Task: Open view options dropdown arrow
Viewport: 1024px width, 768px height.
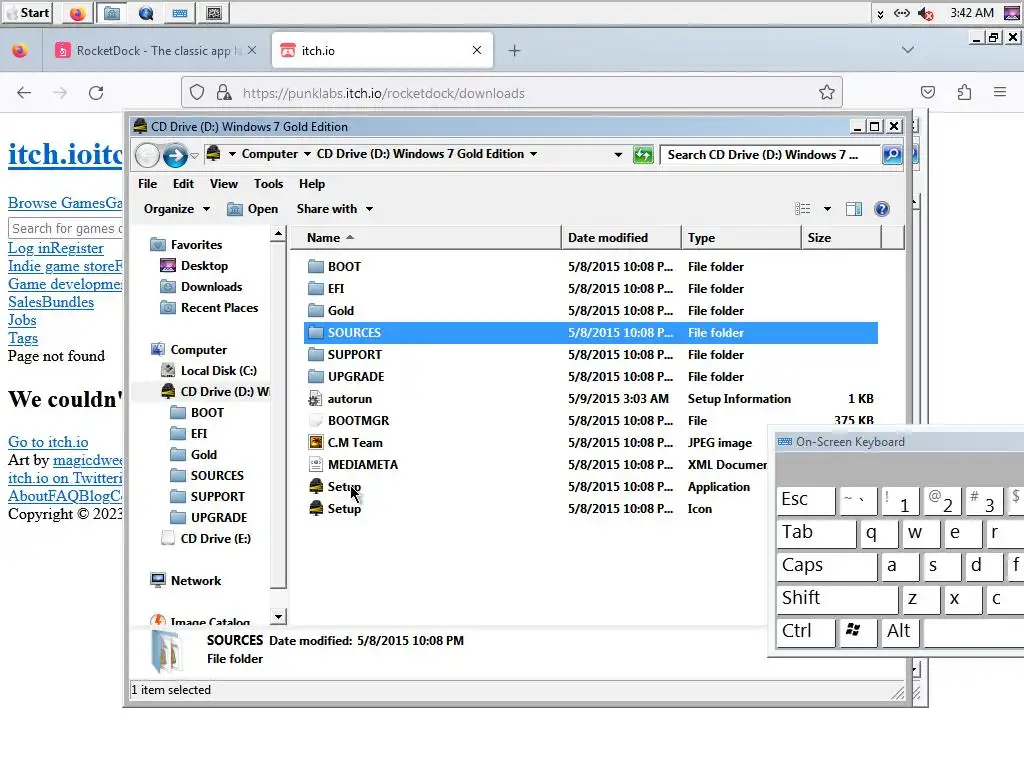Action: pos(827,209)
